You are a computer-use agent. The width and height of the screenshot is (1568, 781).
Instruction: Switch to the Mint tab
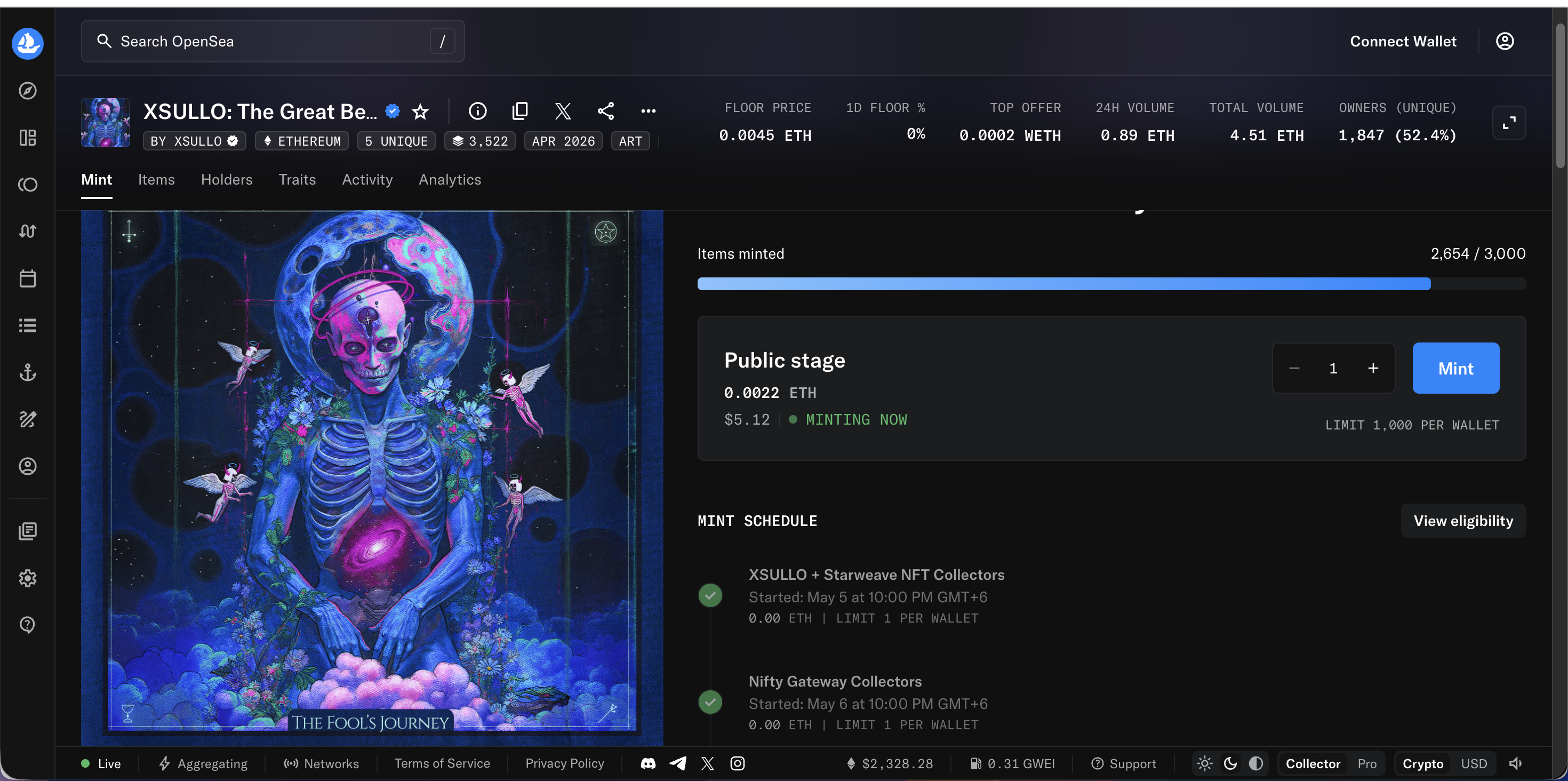[97, 180]
